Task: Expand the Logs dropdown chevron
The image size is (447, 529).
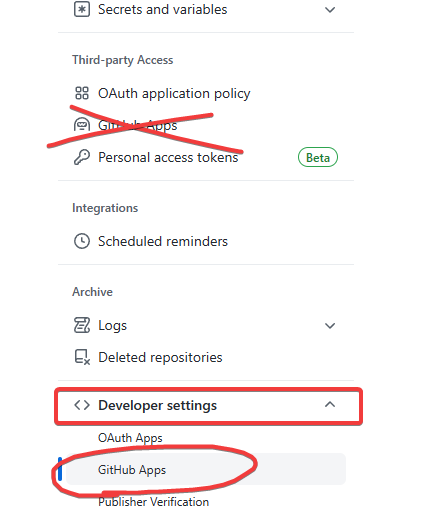Action: (x=330, y=326)
